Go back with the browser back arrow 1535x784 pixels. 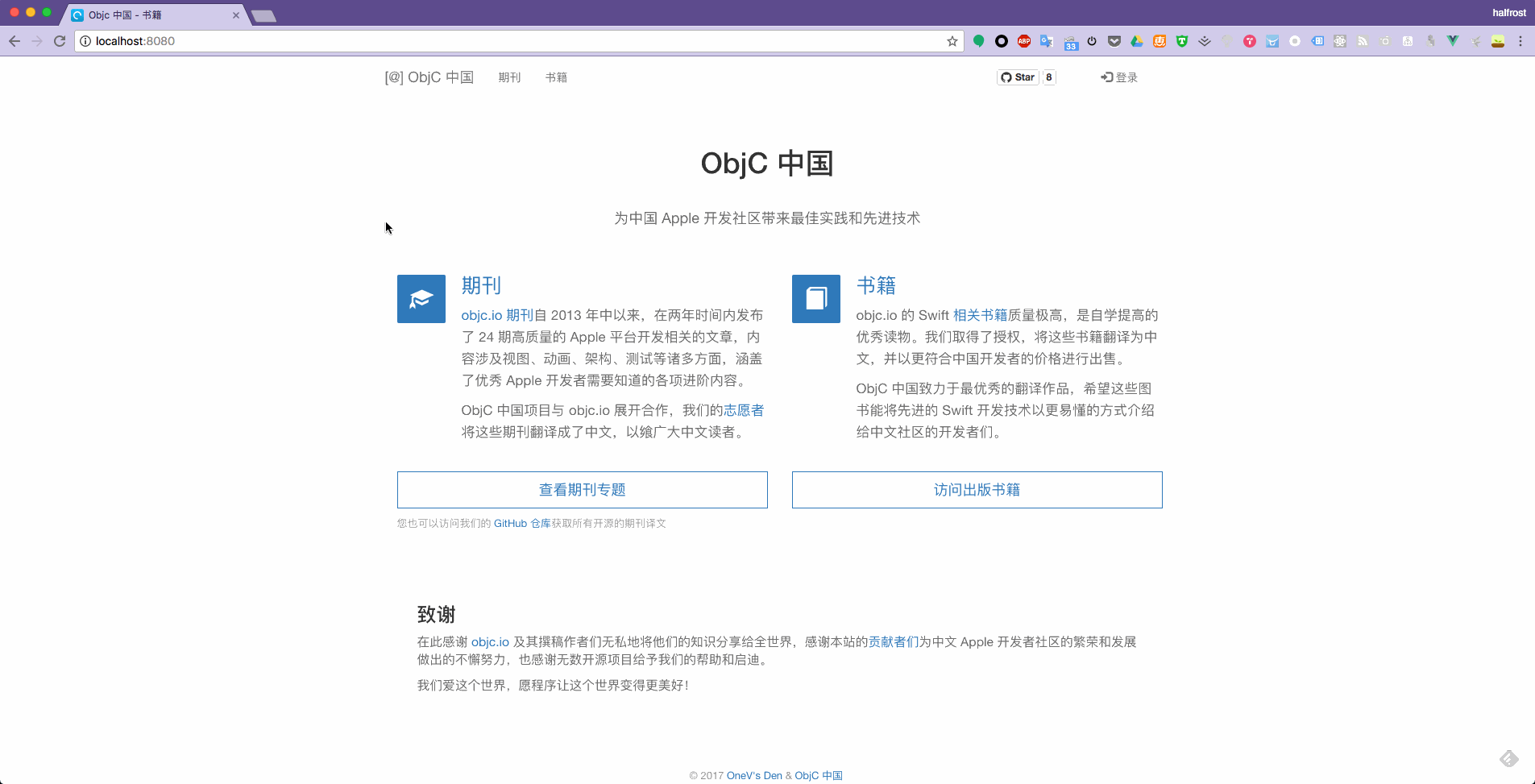[x=15, y=41]
